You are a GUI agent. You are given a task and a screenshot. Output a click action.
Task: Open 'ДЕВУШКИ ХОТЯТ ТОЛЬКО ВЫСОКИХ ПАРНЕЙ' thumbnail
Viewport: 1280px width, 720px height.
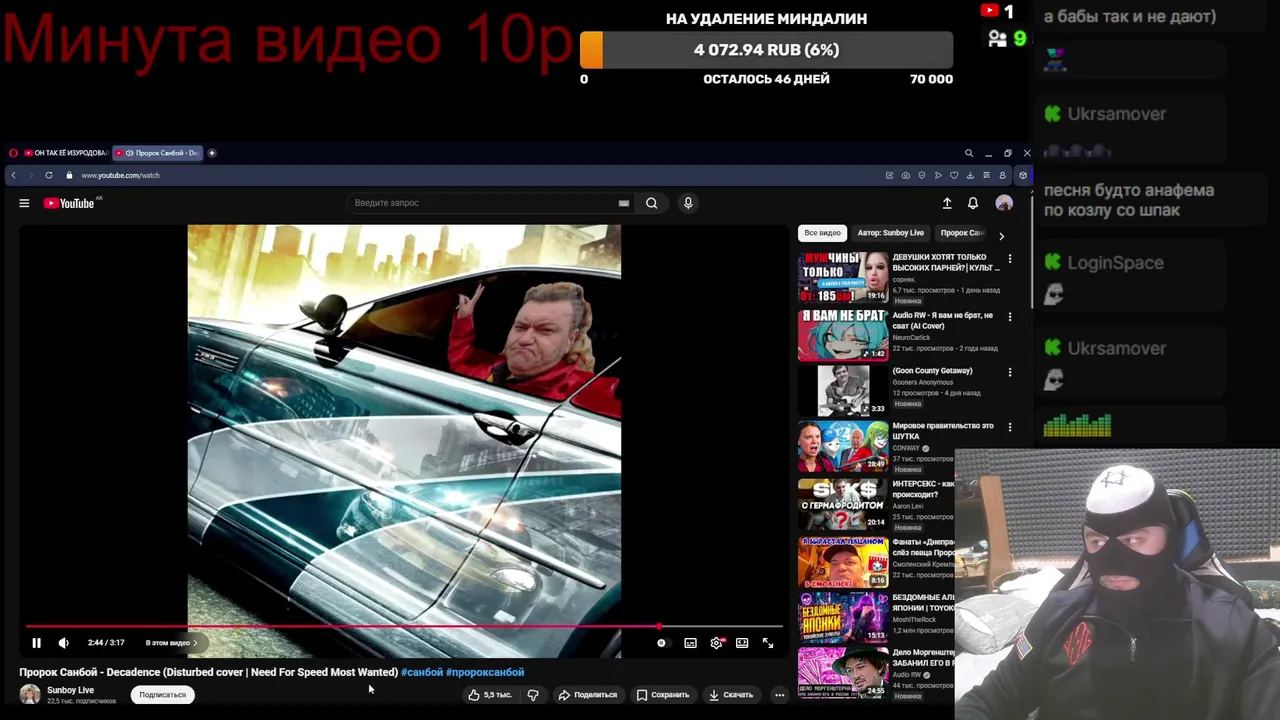pyautogui.click(x=843, y=277)
